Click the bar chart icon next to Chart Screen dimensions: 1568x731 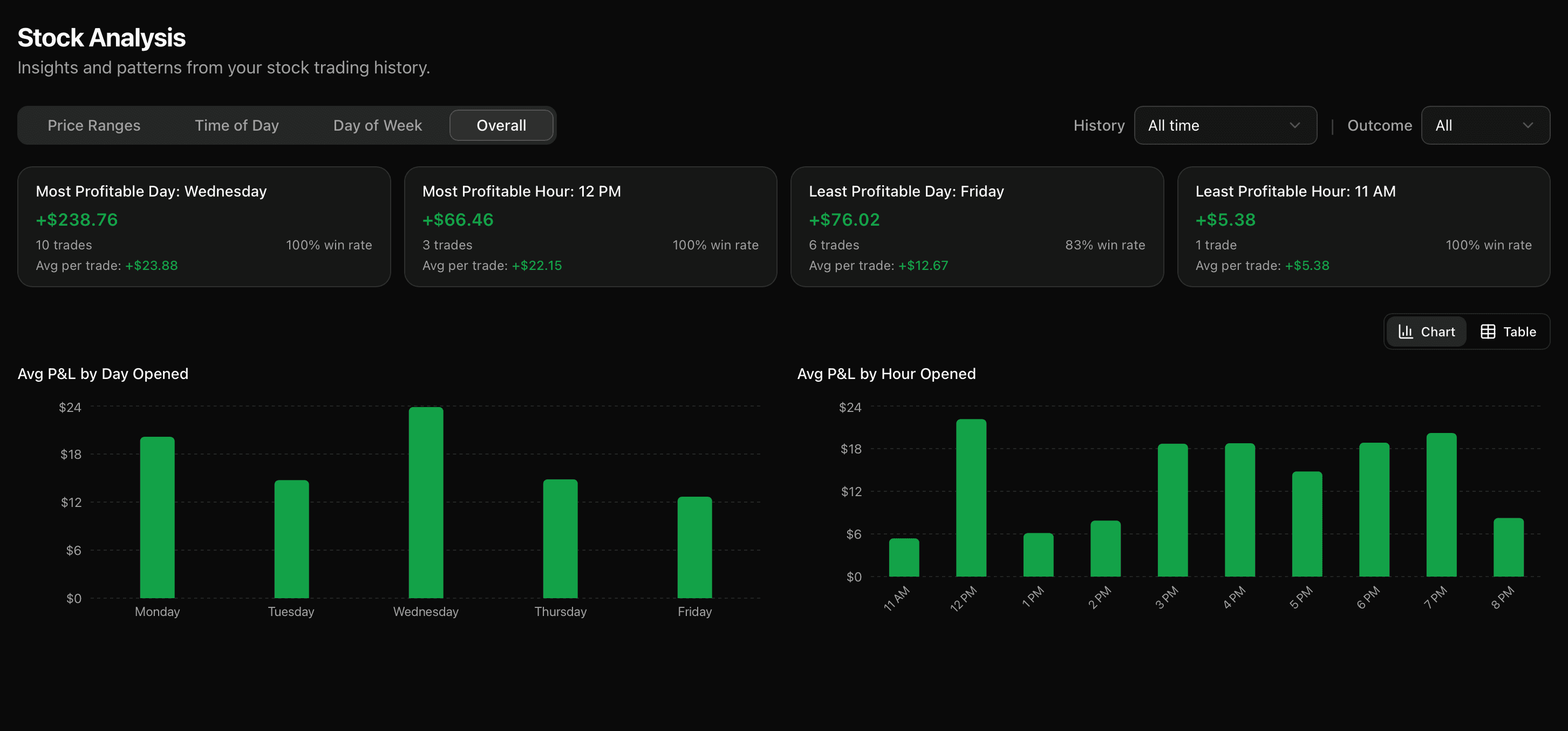[1406, 331]
